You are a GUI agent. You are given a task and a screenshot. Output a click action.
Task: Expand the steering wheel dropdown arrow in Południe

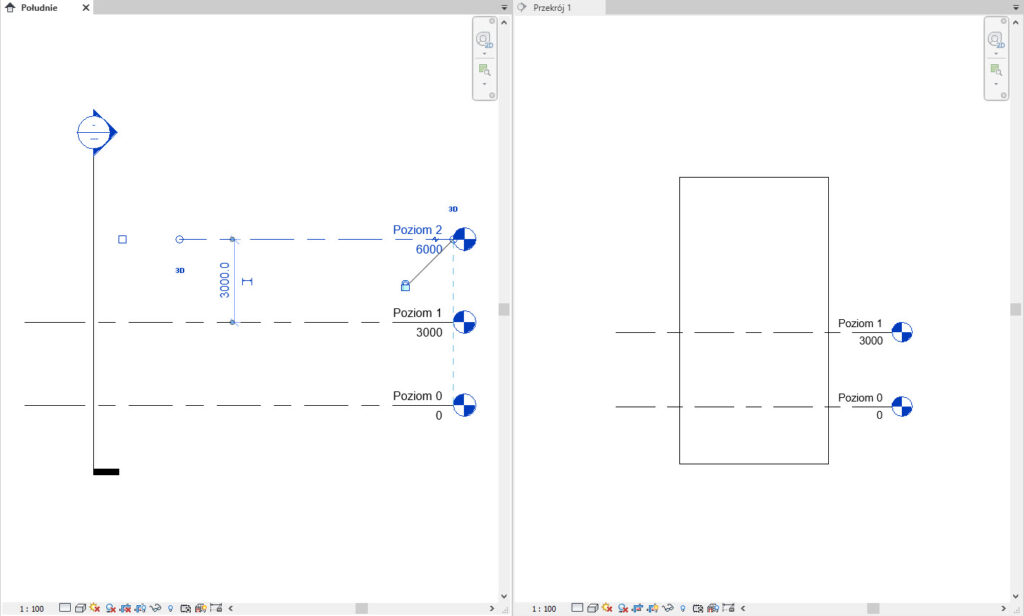484,54
